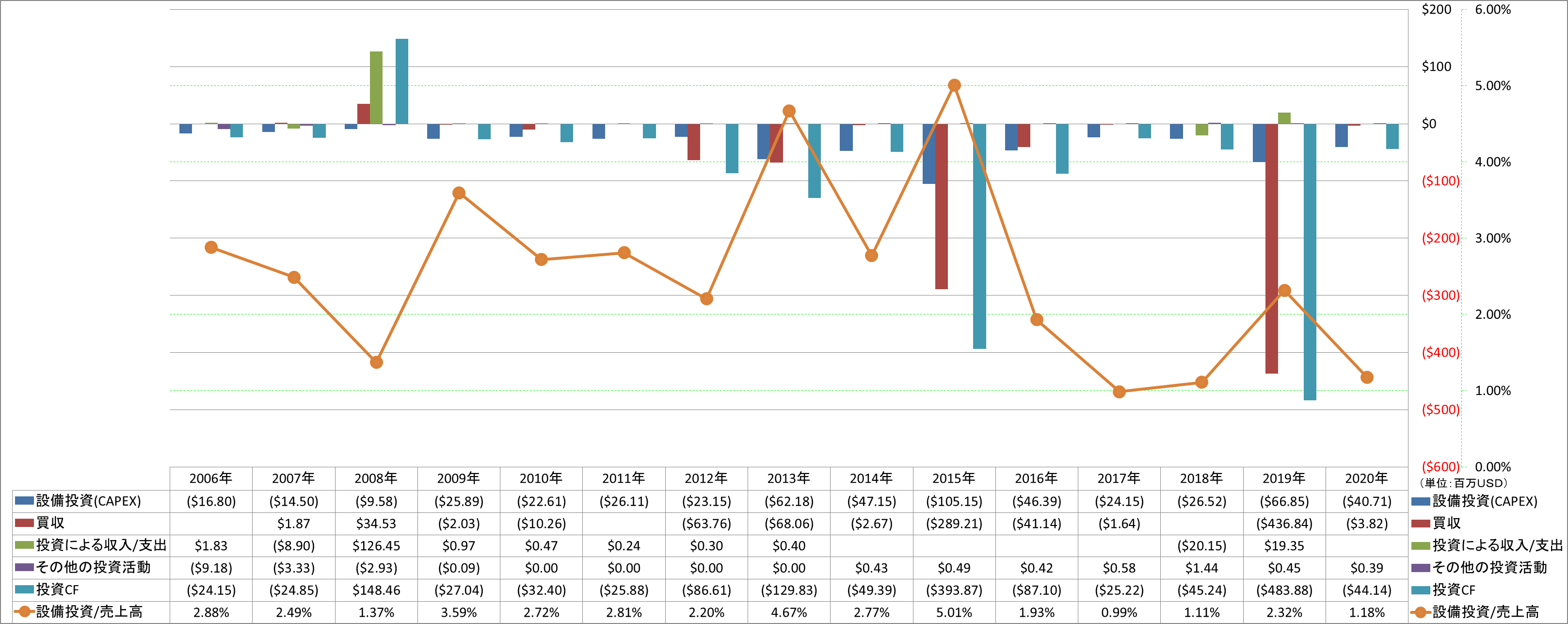Select the investment income cell $126.45
This screenshot has height=624, width=1568.
coord(376,546)
